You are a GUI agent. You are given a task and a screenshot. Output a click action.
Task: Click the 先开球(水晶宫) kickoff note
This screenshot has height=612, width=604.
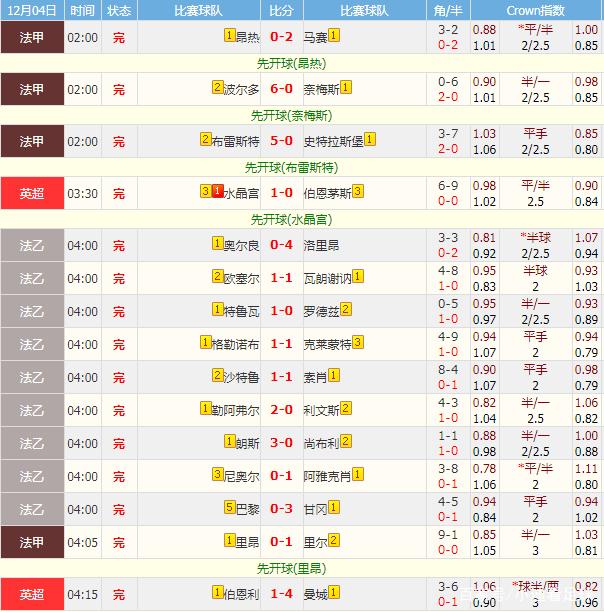(x=291, y=219)
